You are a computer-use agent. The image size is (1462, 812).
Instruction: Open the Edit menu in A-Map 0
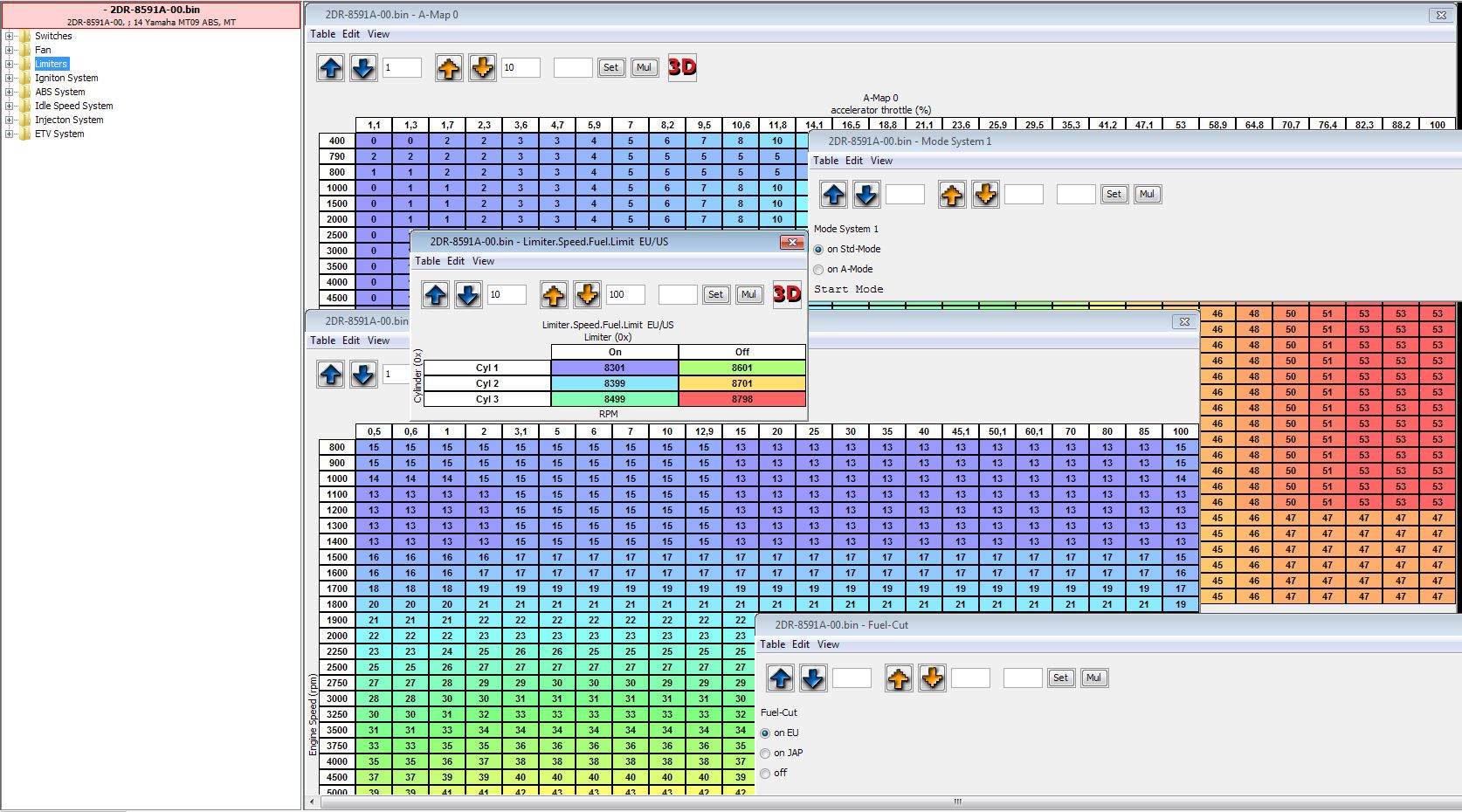(350, 34)
